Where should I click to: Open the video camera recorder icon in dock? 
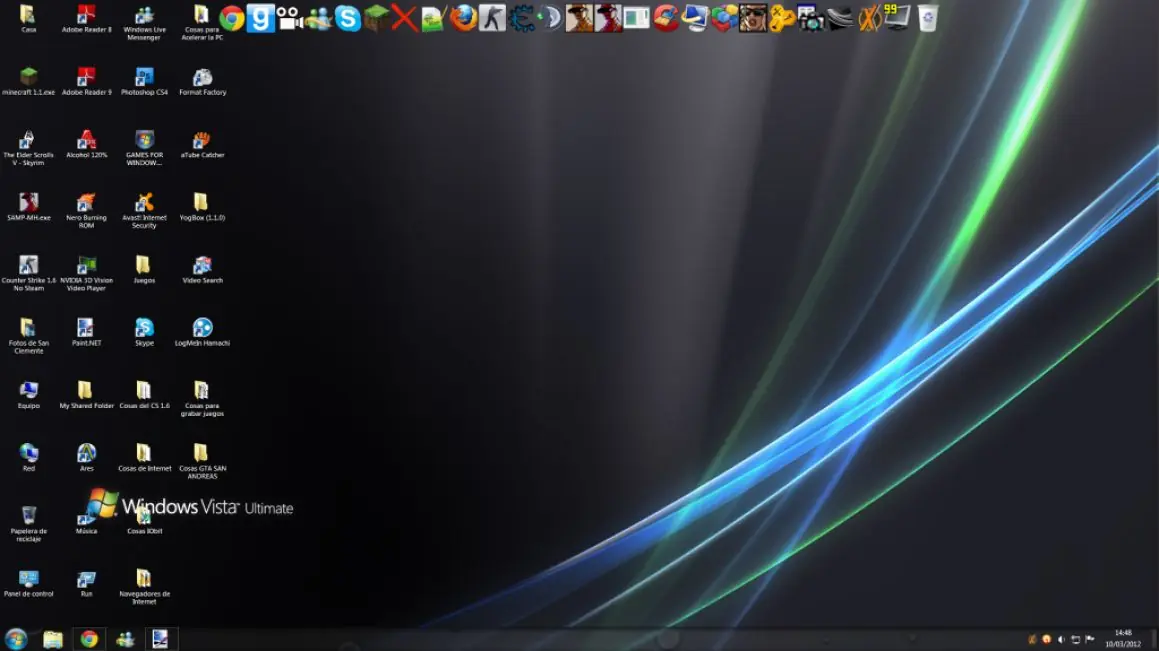coord(290,18)
